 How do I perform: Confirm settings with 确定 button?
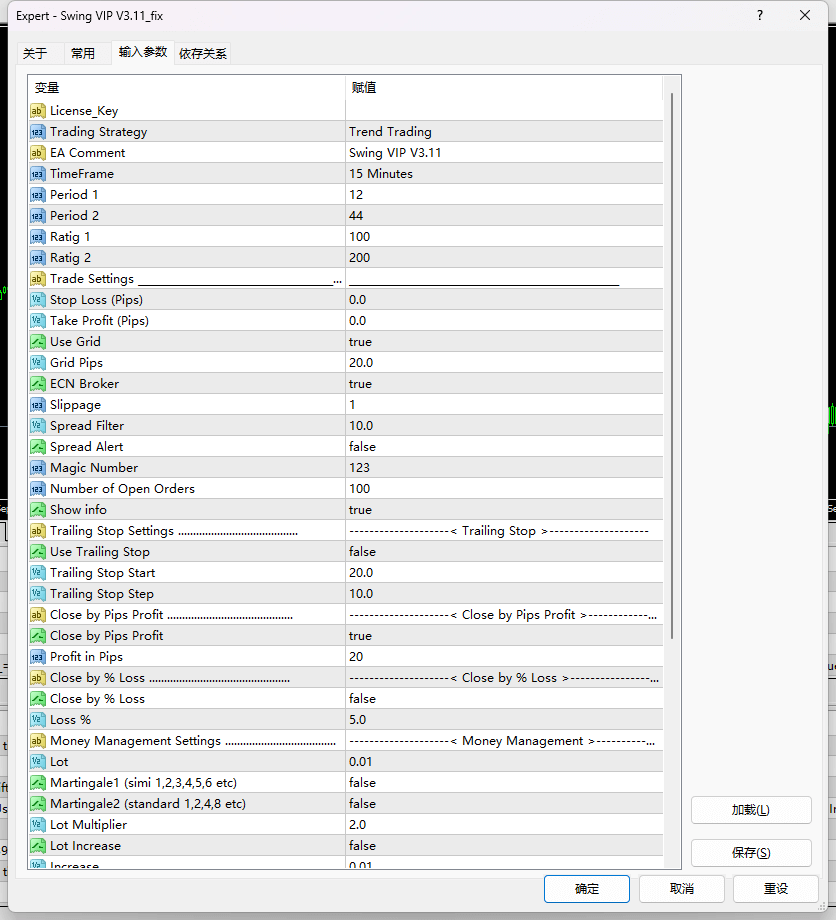(x=586, y=888)
